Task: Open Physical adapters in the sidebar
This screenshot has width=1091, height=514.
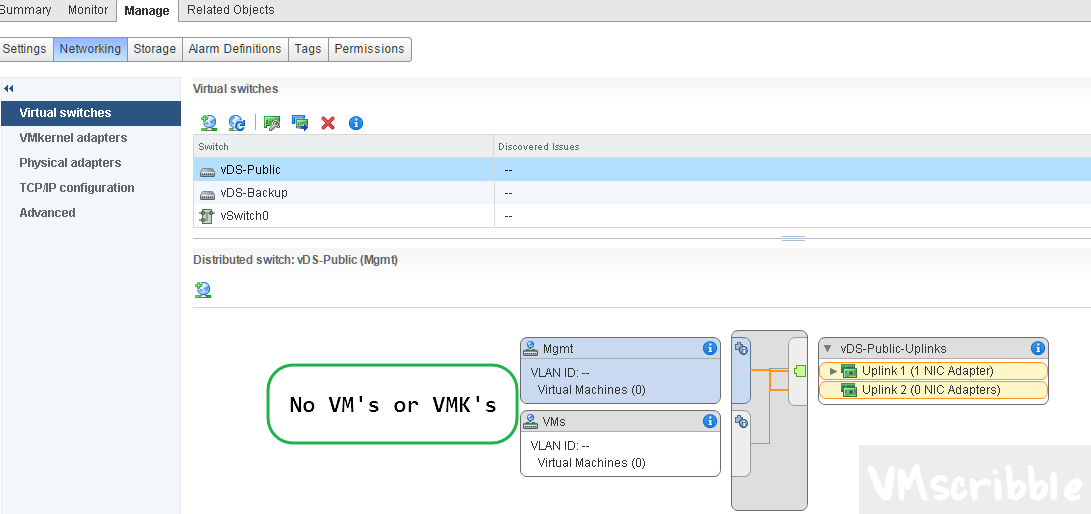Action: click(x=70, y=163)
